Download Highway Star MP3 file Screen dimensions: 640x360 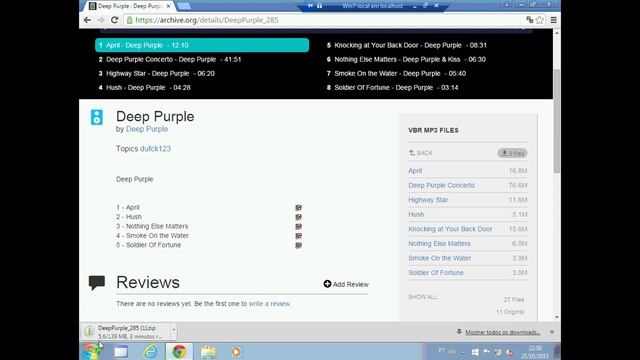(x=428, y=200)
